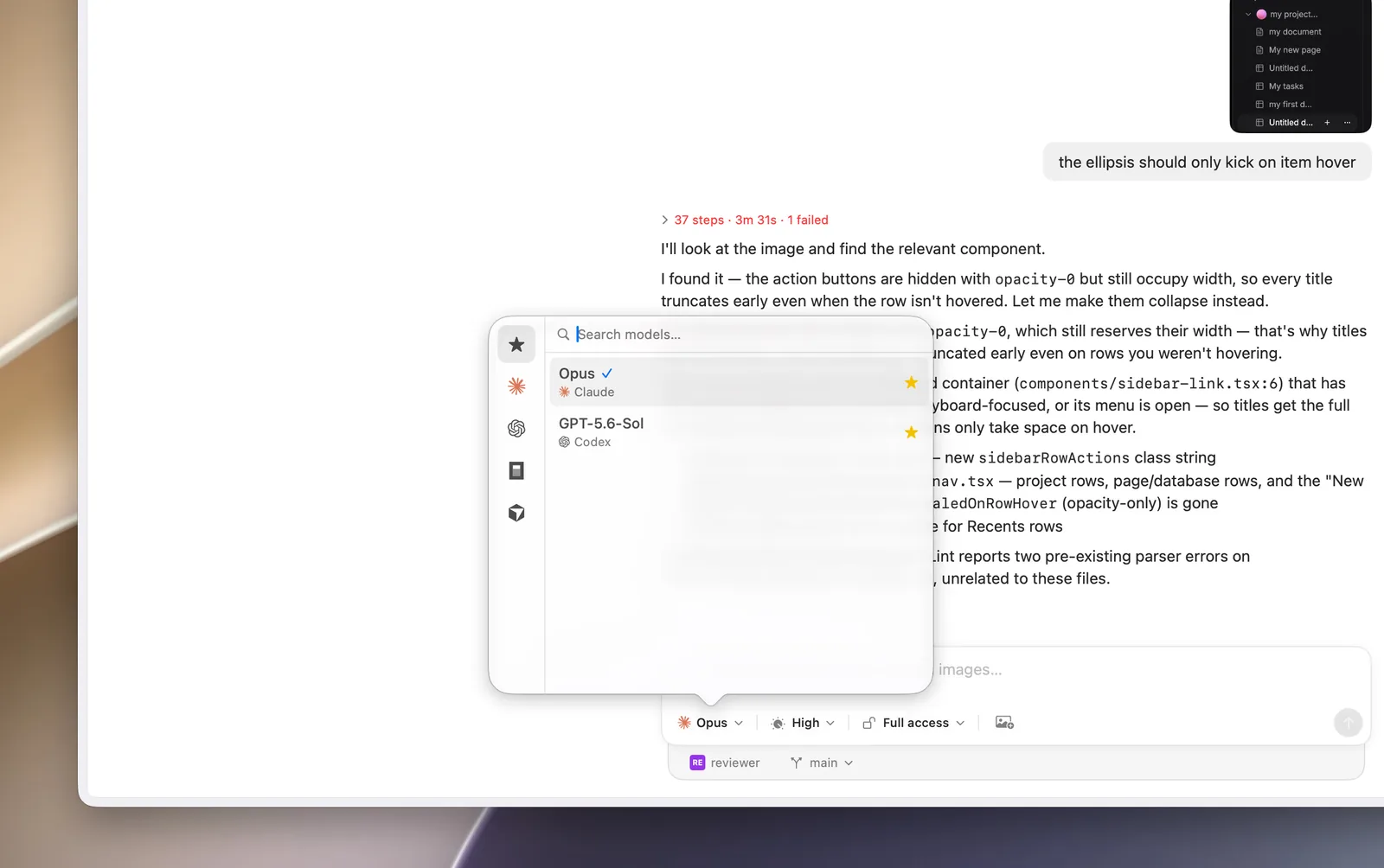Click the blue checkmark next to Opus
Image resolution: width=1384 pixels, height=868 pixels.
coord(607,373)
